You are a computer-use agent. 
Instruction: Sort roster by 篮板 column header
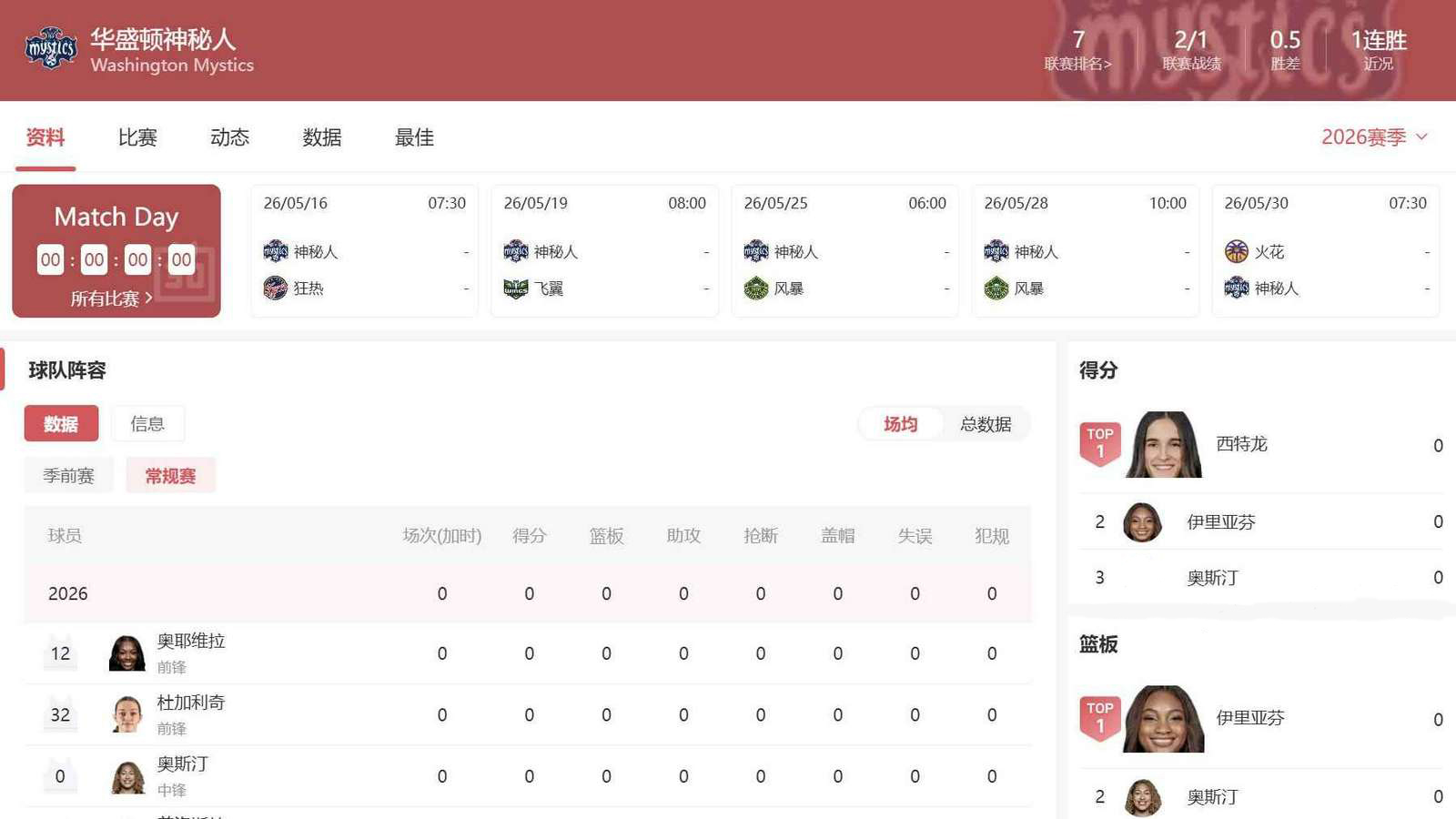pyautogui.click(x=606, y=536)
